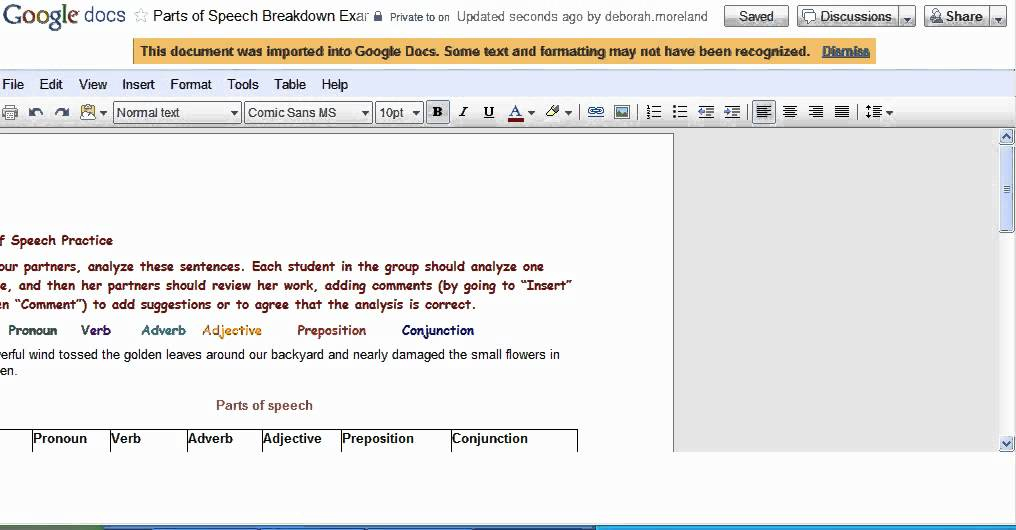The width and height of the screenshot is (1016, 530).
Task: Open the Comic Sans MS font dropdown
Action: tap(308, 113)
